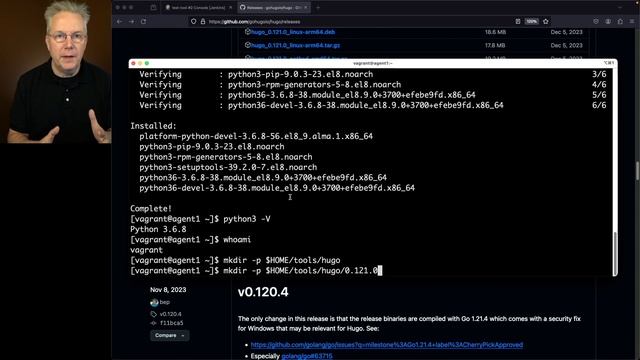Click the 'mkdir -p $HOME/tools/hugo' line
Image resolution: width=640 pixels, height=360 pixels.
[x=235, y=260]
